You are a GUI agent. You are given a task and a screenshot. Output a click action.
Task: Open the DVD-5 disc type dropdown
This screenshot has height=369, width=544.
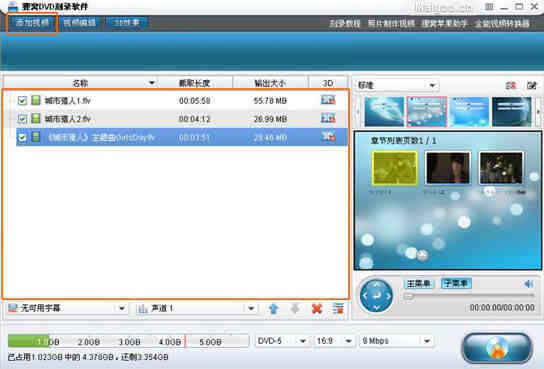pos(282,341)
